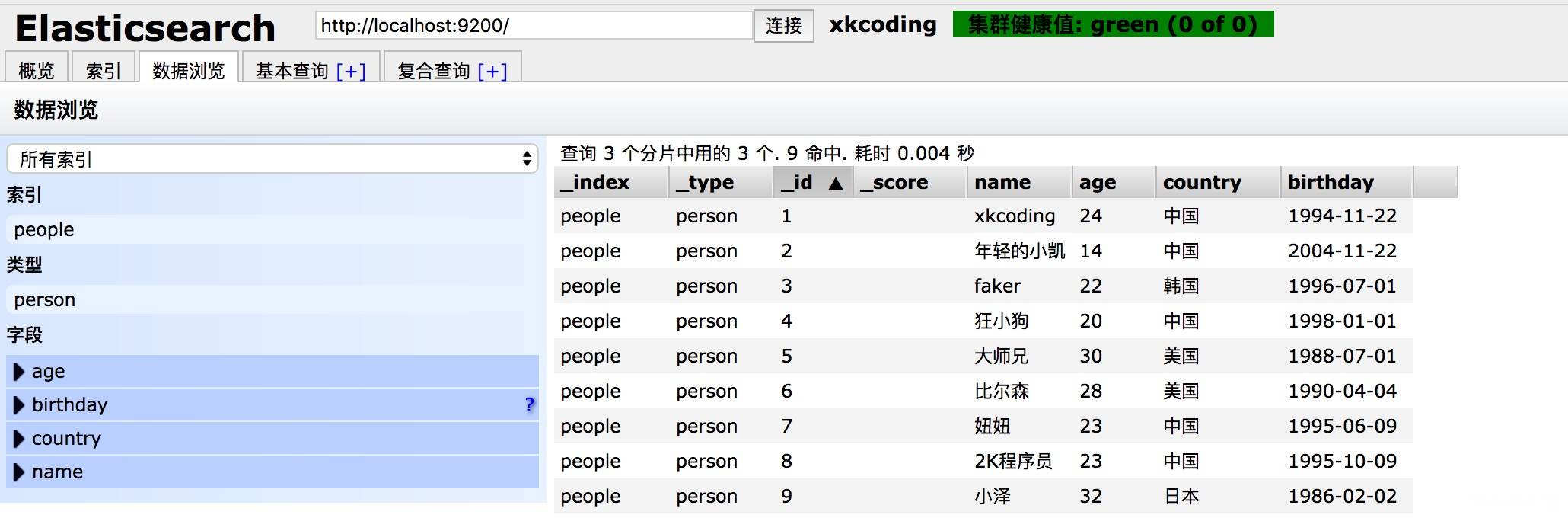
Task: Sort table by the age column header
Action: click(x=1098, y=183)
